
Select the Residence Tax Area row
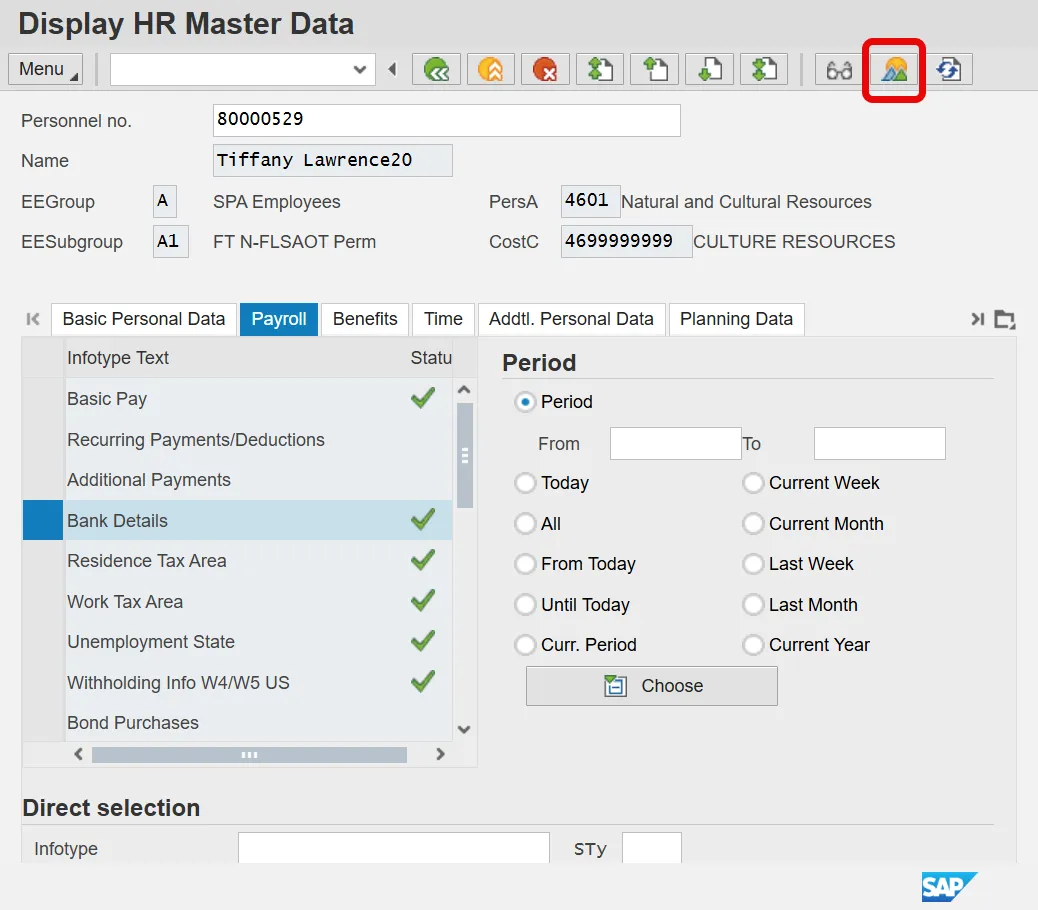tap(147, 561)
